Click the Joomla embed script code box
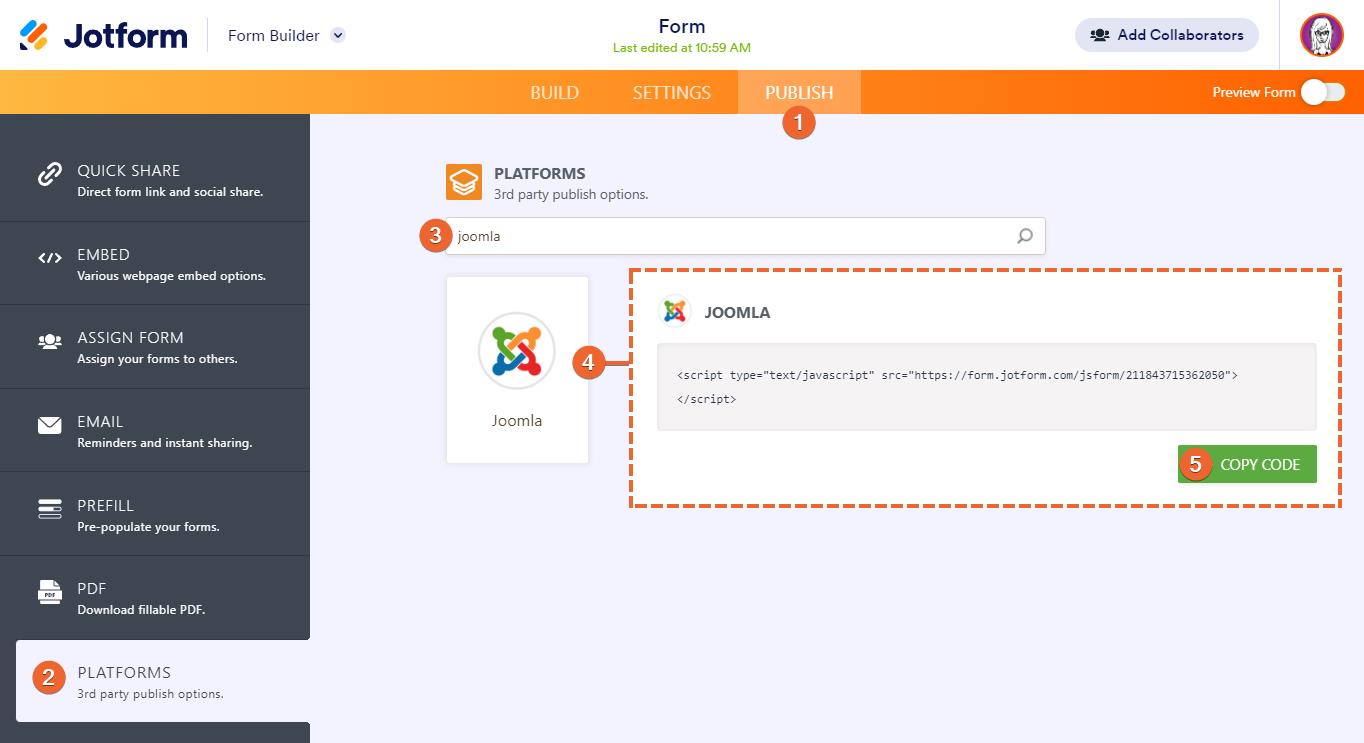 pyautogui.click(x=987, y=387)
